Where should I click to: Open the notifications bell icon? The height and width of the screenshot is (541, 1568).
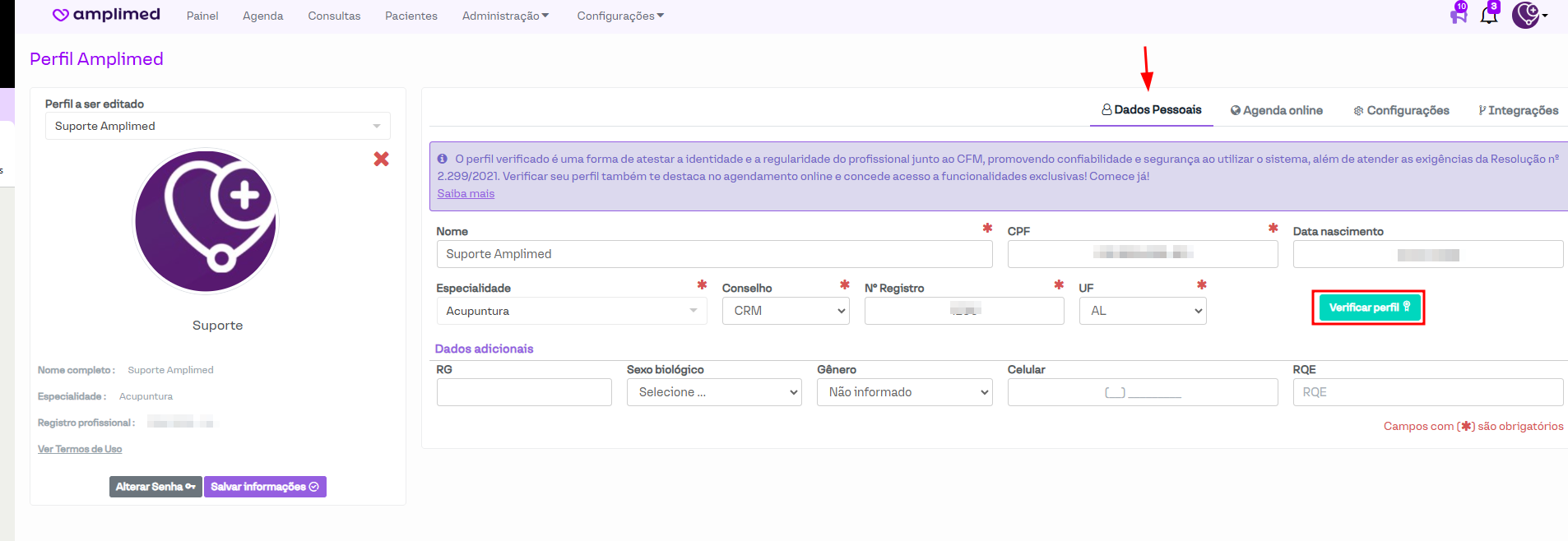point(1488,15)
